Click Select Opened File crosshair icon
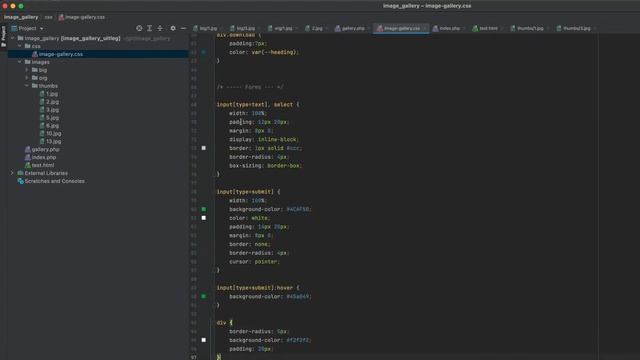Screen dimensions: 640x360 tap(139, 28)
